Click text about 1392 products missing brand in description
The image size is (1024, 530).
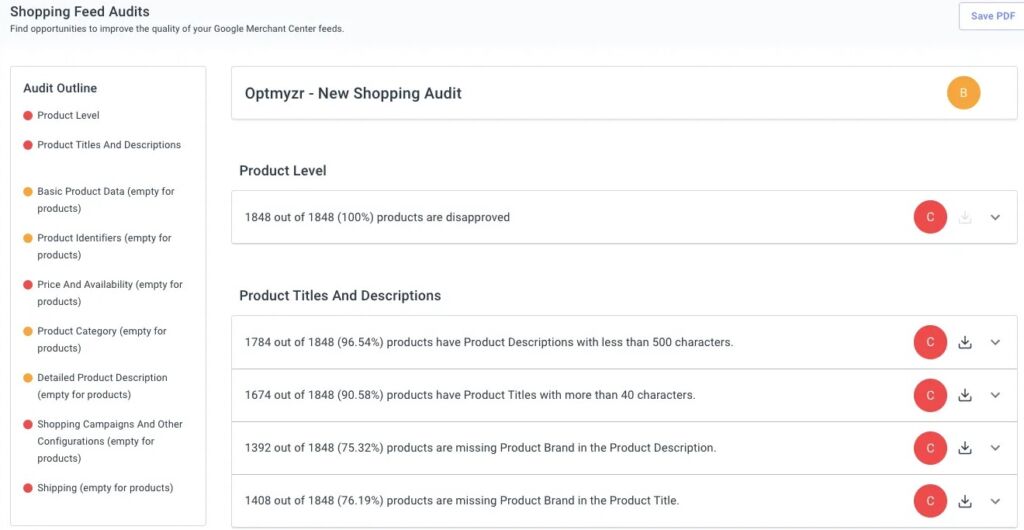point(481,448)
